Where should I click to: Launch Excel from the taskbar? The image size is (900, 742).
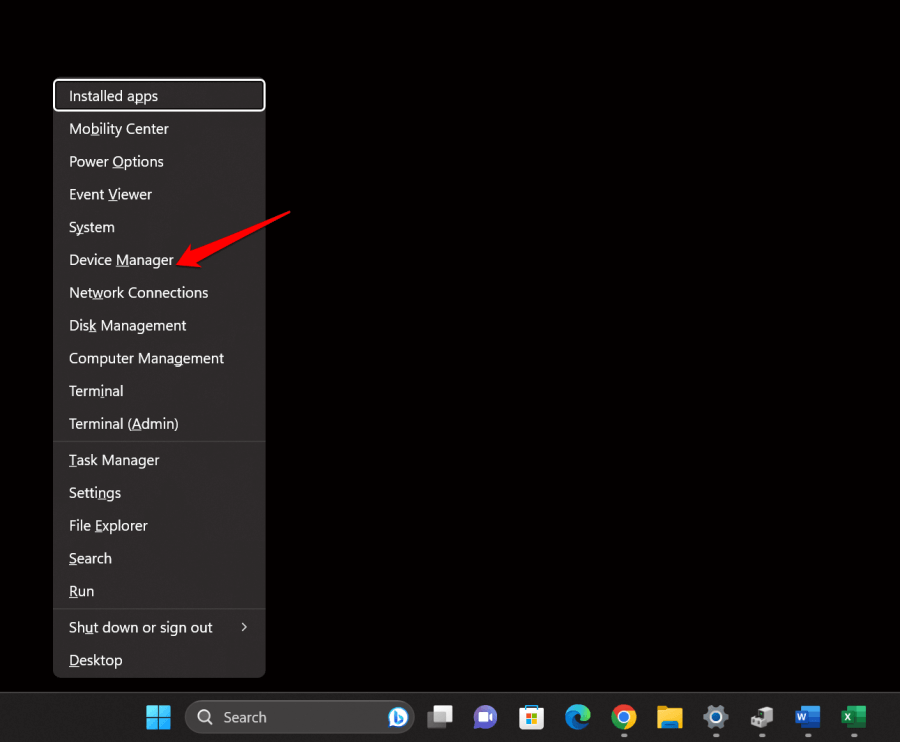point(853,717)
